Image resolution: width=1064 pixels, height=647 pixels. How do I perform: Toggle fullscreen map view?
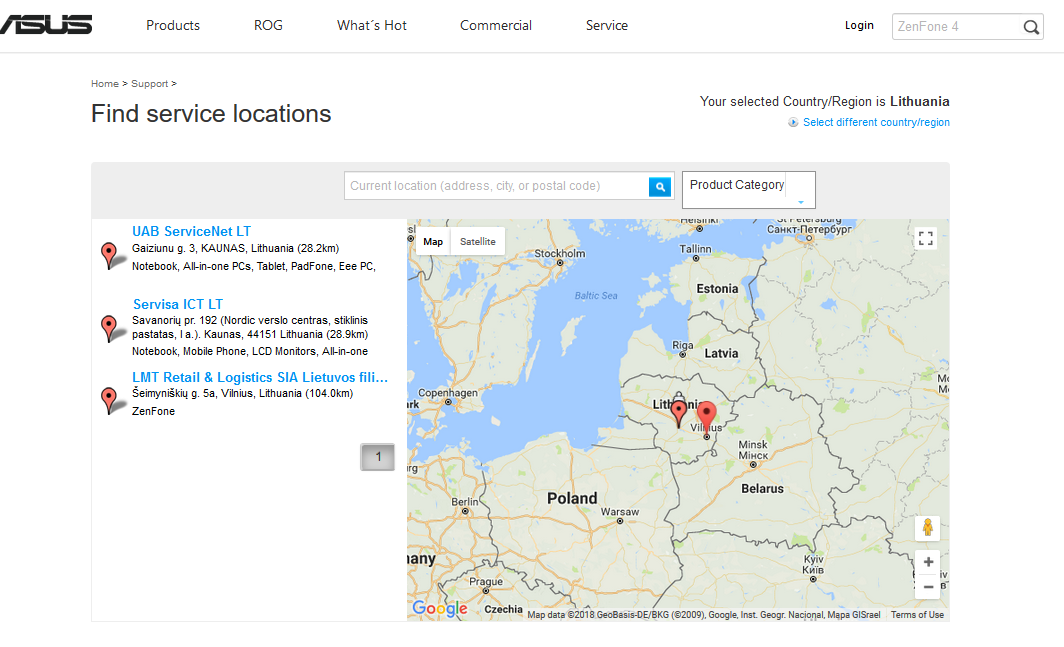point(926,238)
